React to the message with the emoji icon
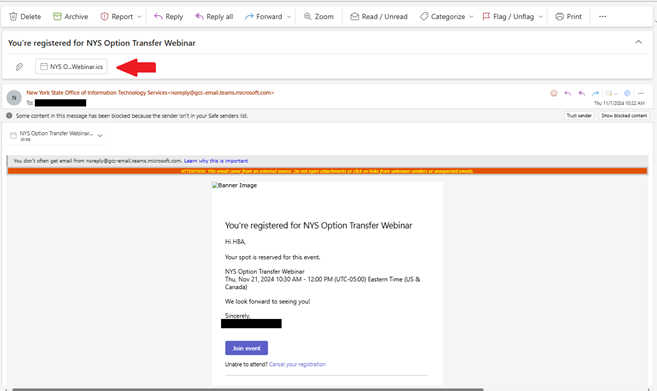 (554, 93)
